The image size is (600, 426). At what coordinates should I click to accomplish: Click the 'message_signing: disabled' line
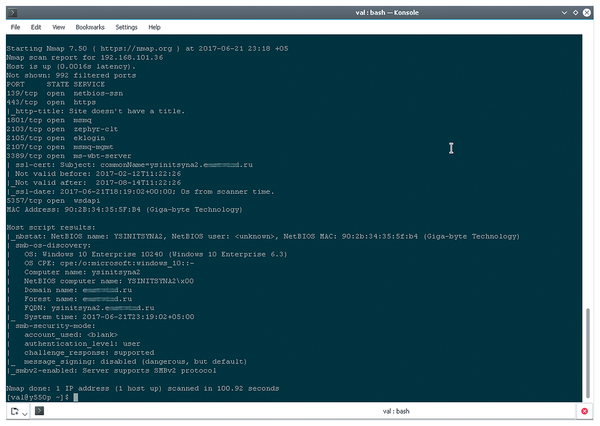pyautogui.click(x=135, y=361)
